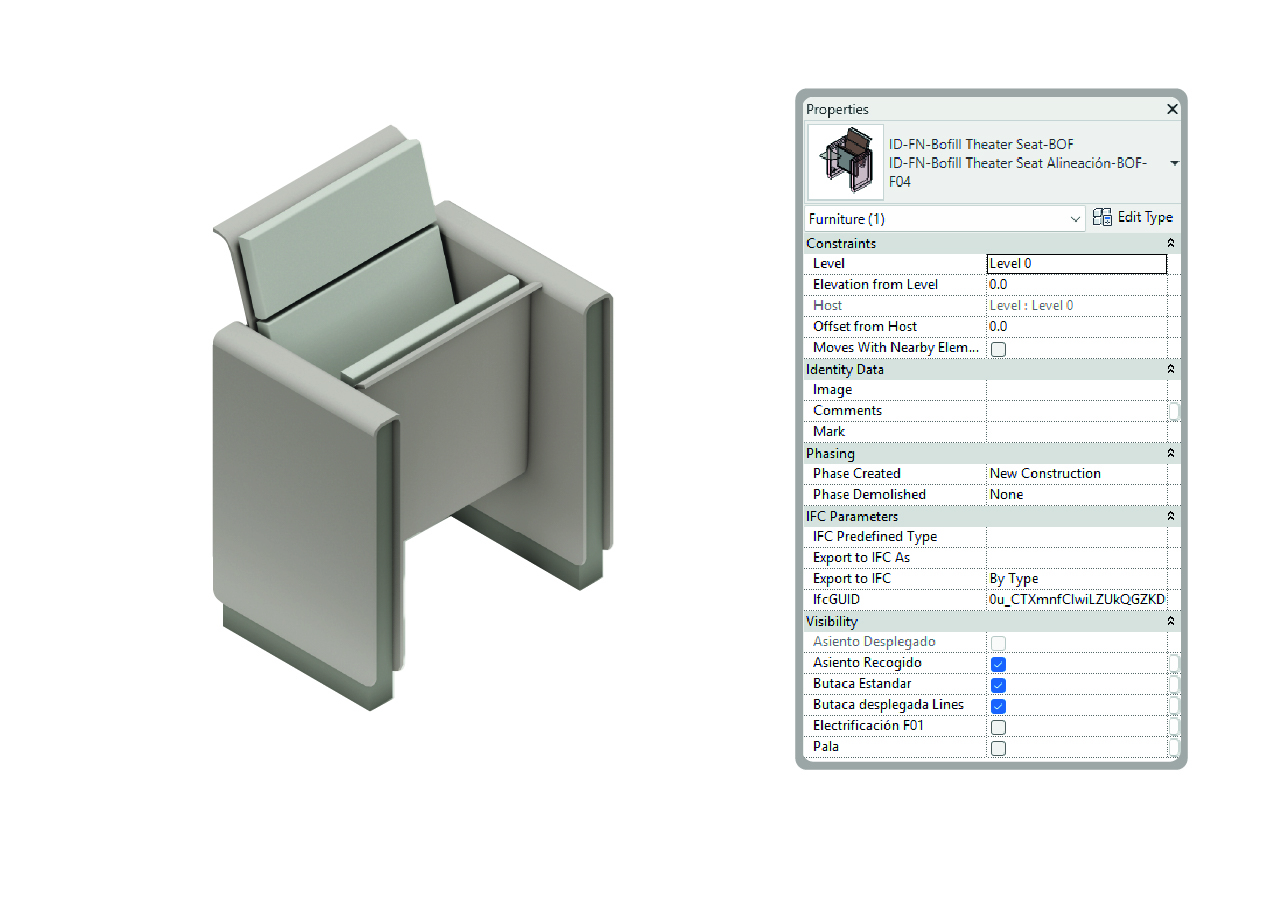Click the Level value field
This screenshot has height=914, width=1264.
tap(1076, 264)
